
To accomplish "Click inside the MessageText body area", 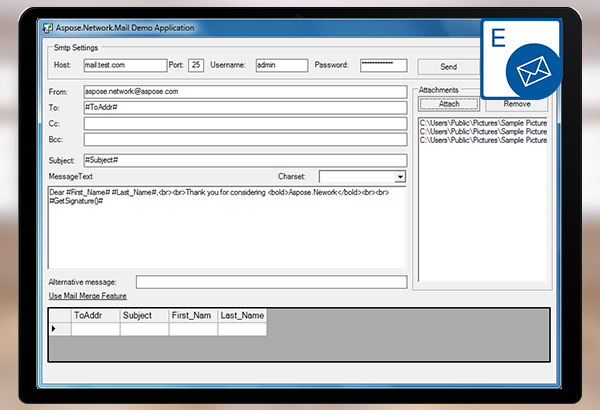I will (x=227, y=228).
